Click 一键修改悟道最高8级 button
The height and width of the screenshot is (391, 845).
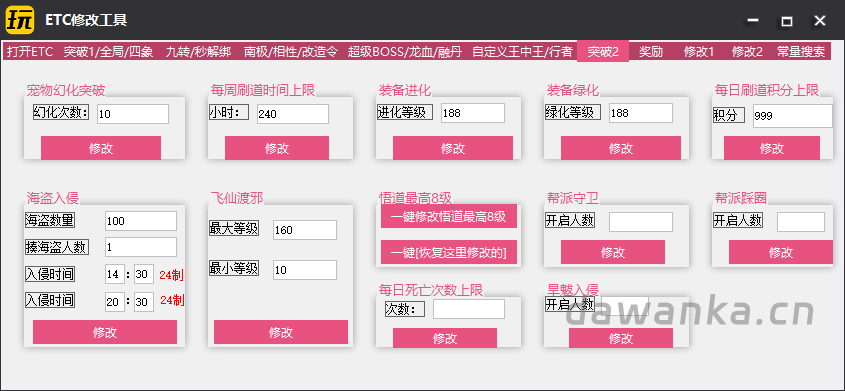(448, 217)
